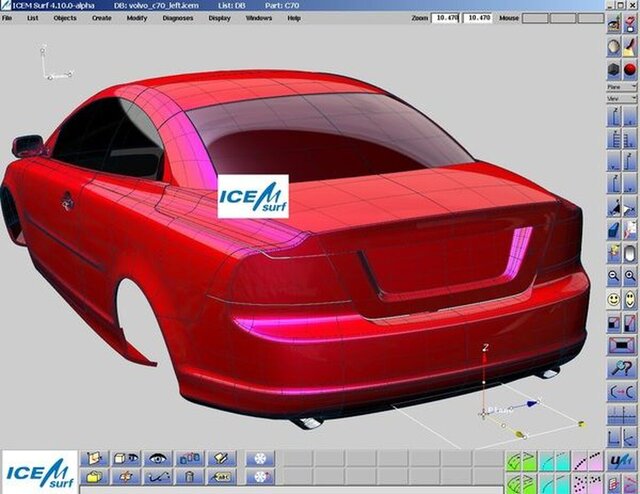The height and width of the screenshot is (494, 640).
Task: Click the first Mouse button box
Action: click(x=535, y=18)
